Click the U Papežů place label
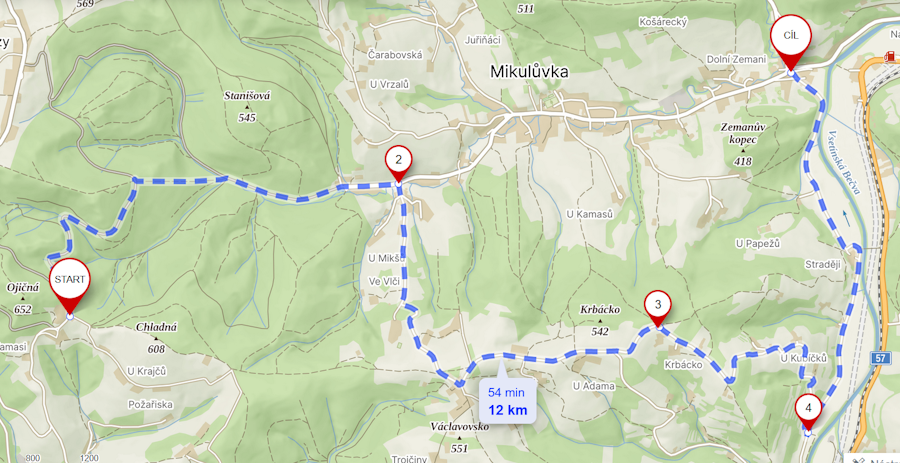This screenshot has height=463, width=900. (x=758, y=244)
